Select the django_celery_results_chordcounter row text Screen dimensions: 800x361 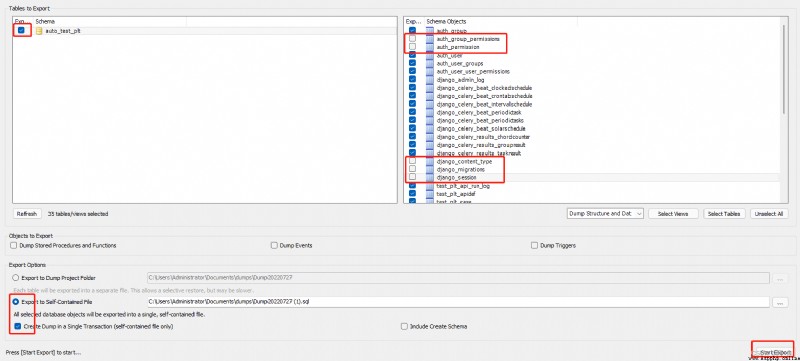tap(483, 137)
